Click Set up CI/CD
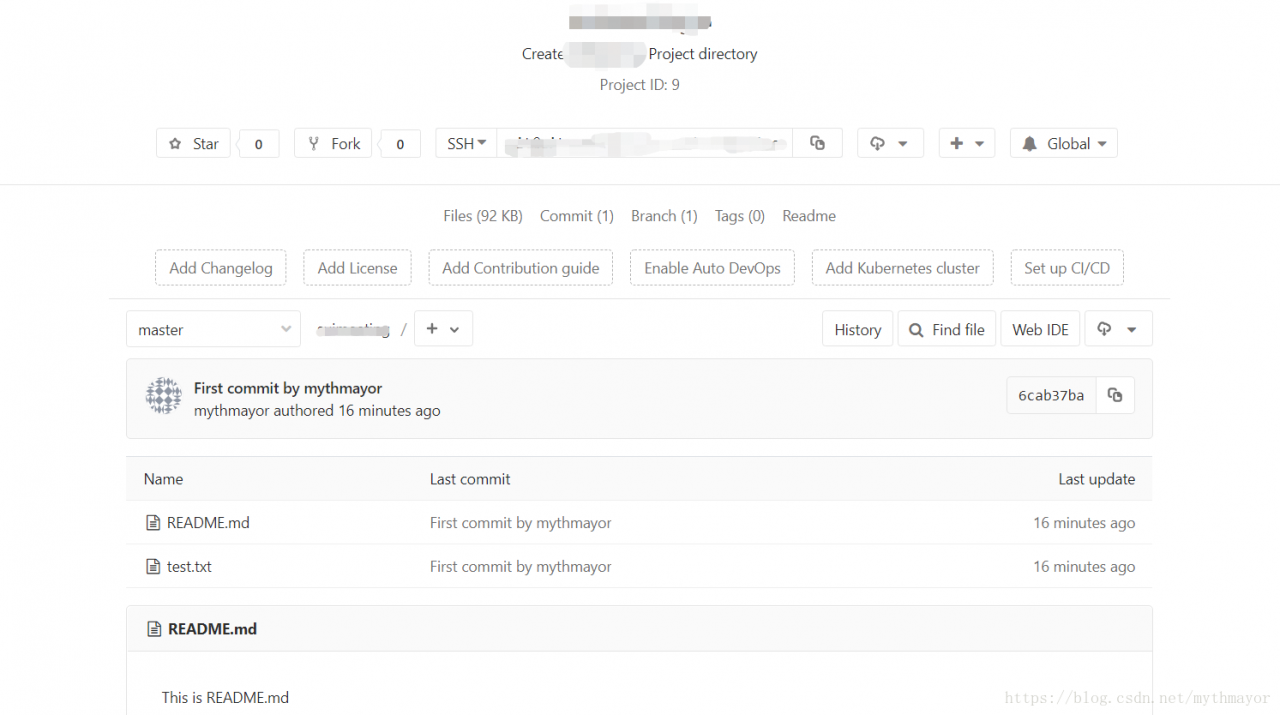Image resolution: width=1280 pixels, height=715 pixels. 1067,268
